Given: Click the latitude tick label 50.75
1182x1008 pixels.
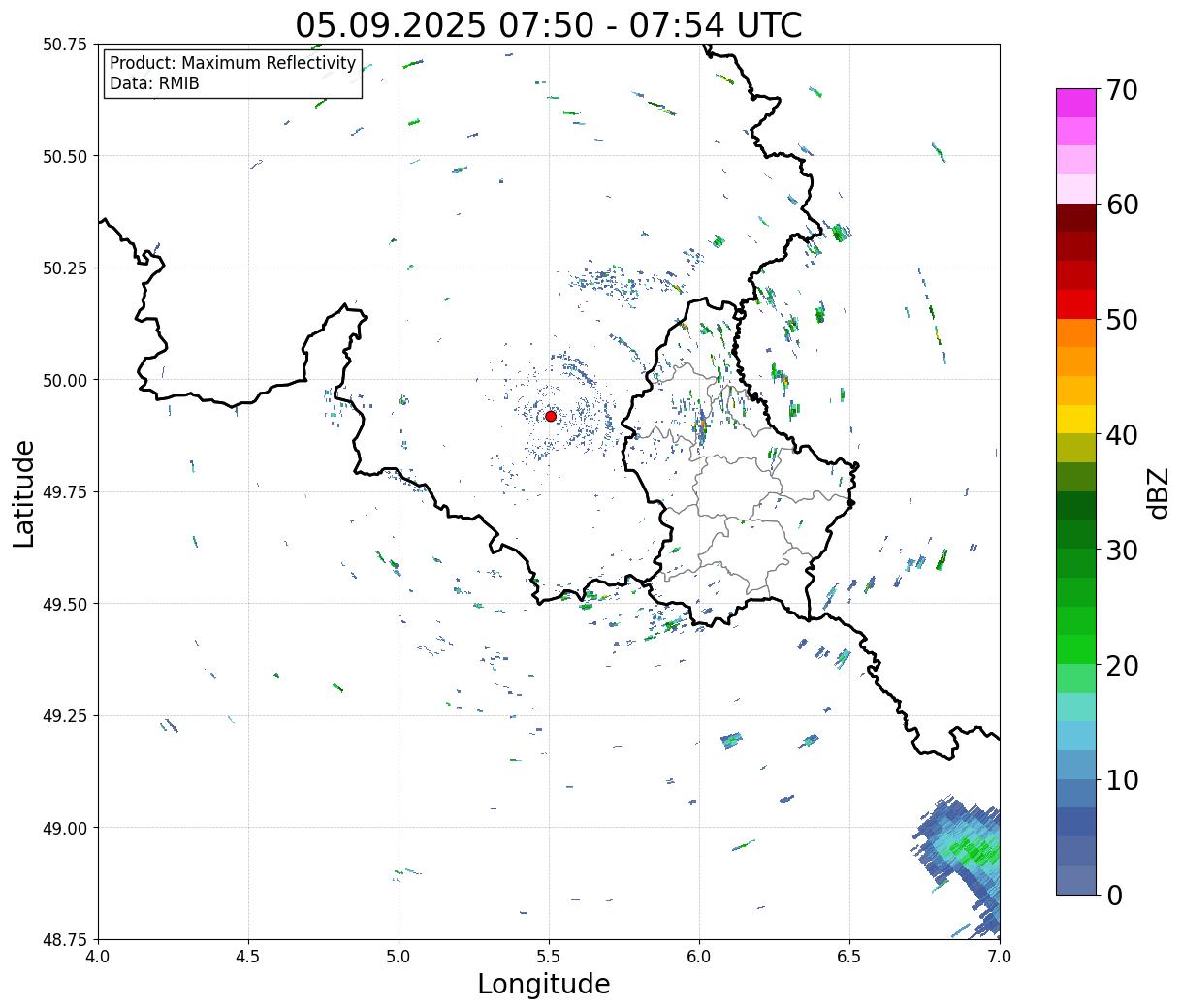Looking at the screenshot, I should coord(64,45).
